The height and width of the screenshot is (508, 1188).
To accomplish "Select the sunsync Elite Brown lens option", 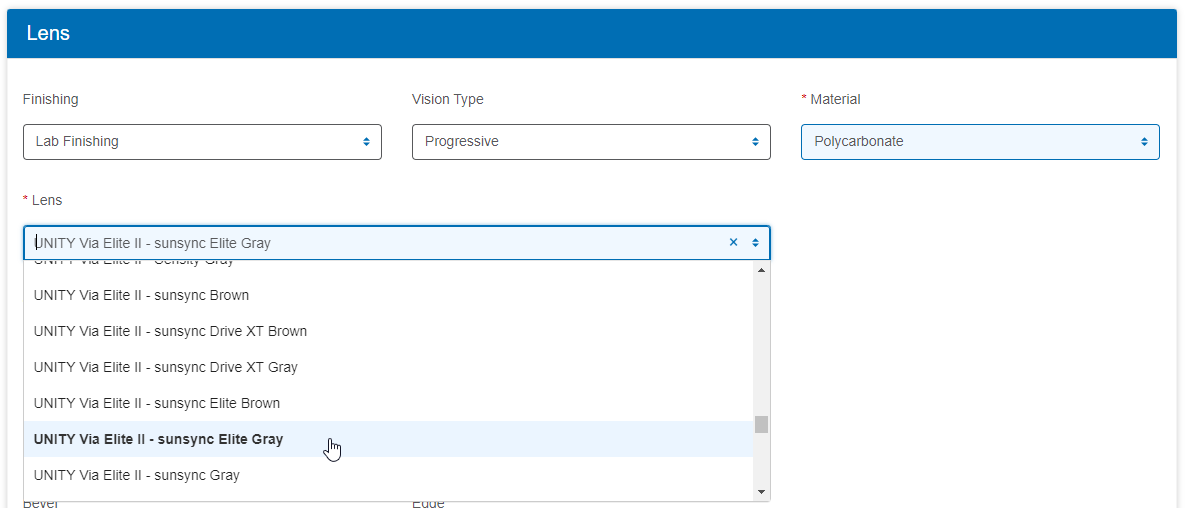I will tap(157, 403).
